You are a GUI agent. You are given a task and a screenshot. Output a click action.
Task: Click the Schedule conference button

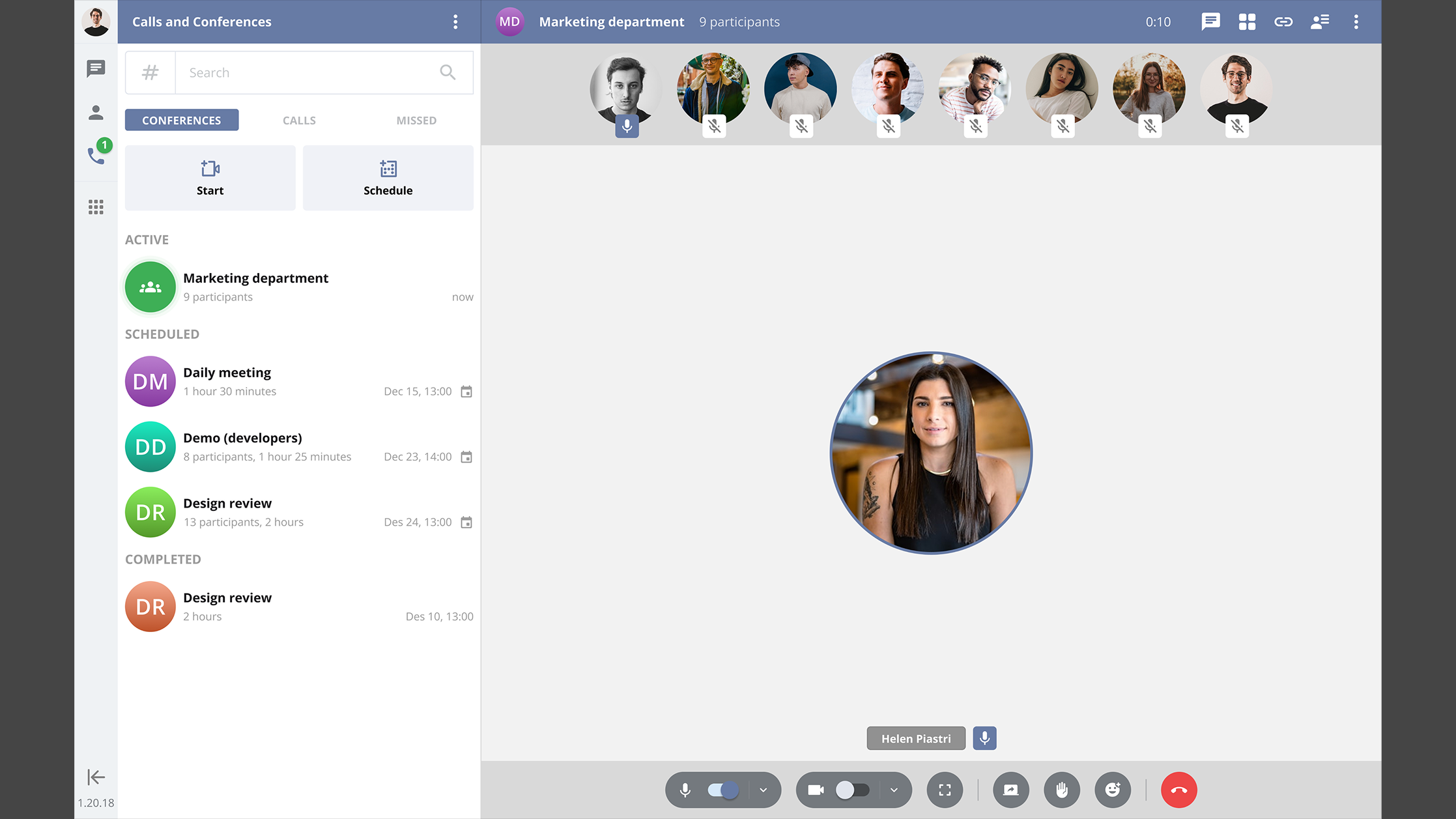pyautogui.click(x=388, y=178)
